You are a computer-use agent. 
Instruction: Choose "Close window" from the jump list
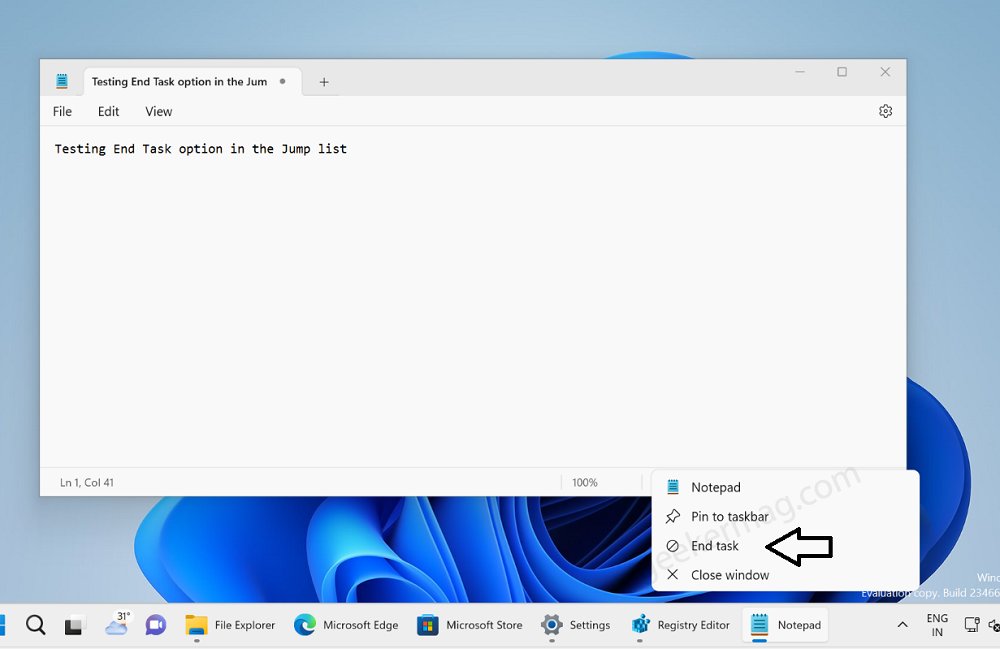[730, 575]
